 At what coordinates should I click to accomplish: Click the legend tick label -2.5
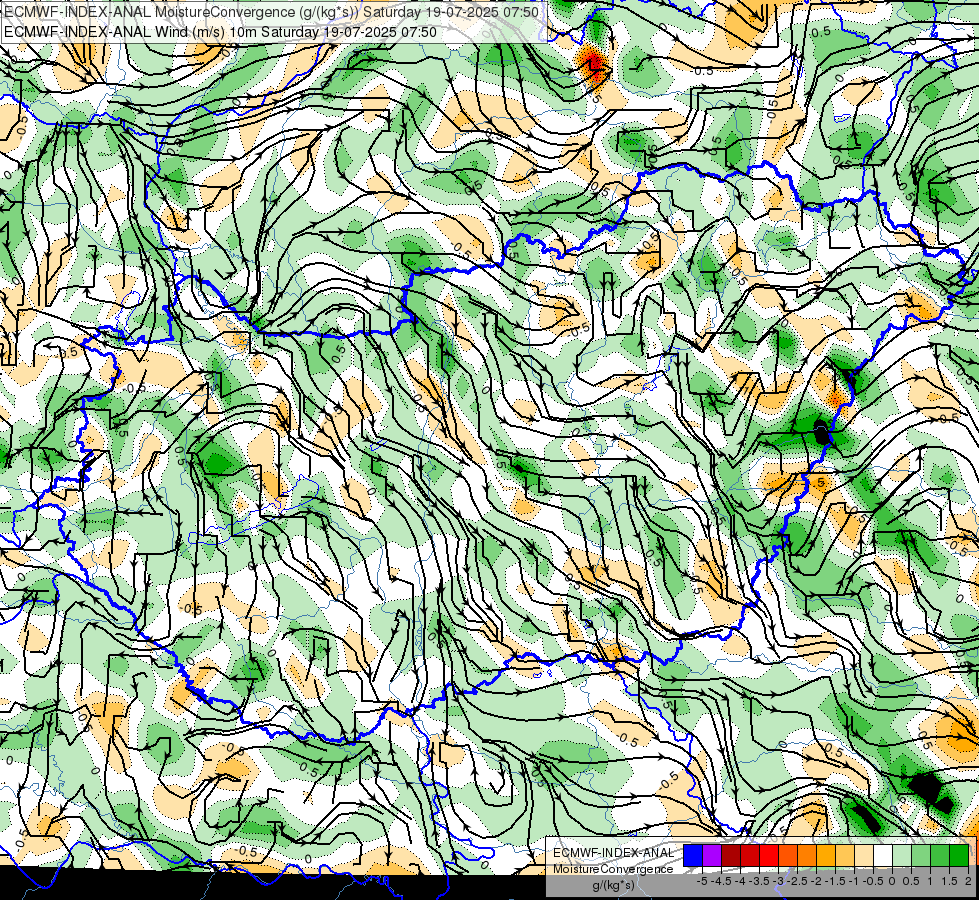[x=797, y=881]
